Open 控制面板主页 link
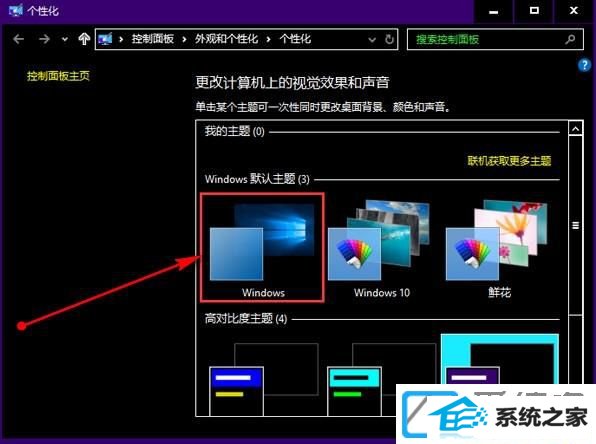Viewport: 596px width, 444px height. coord(58,76)
